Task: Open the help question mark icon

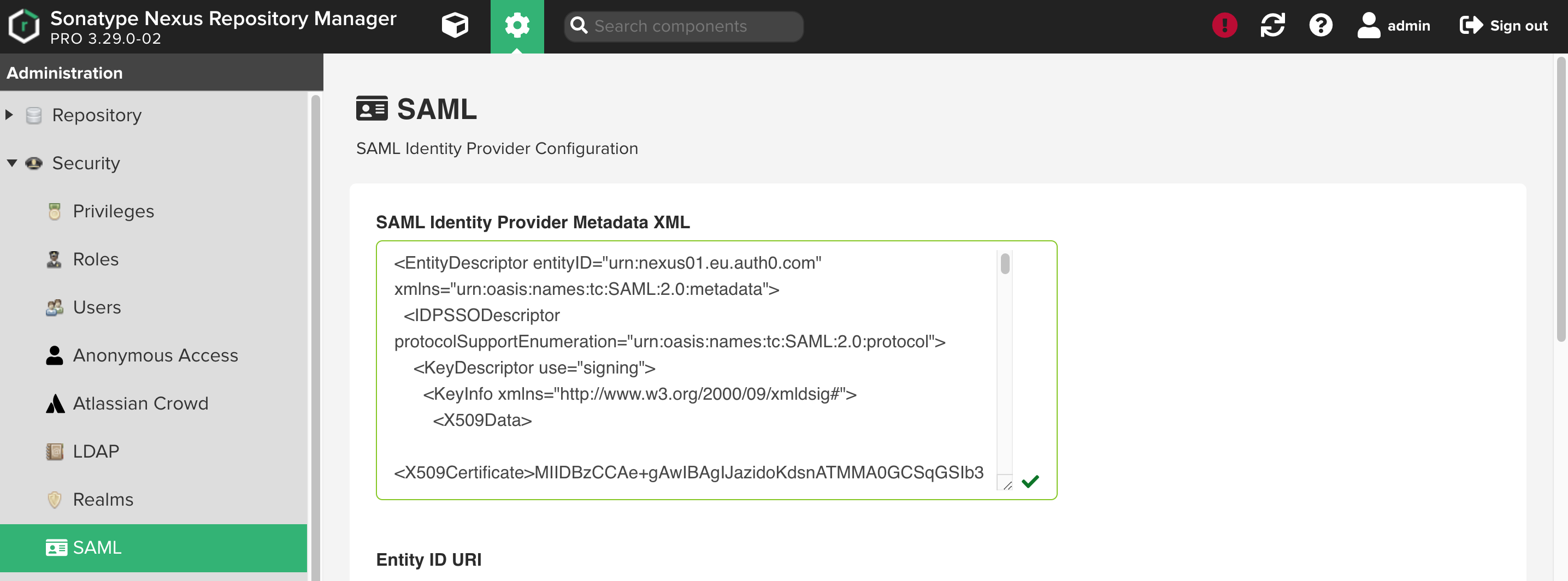Action: (x=1321, y=26)
